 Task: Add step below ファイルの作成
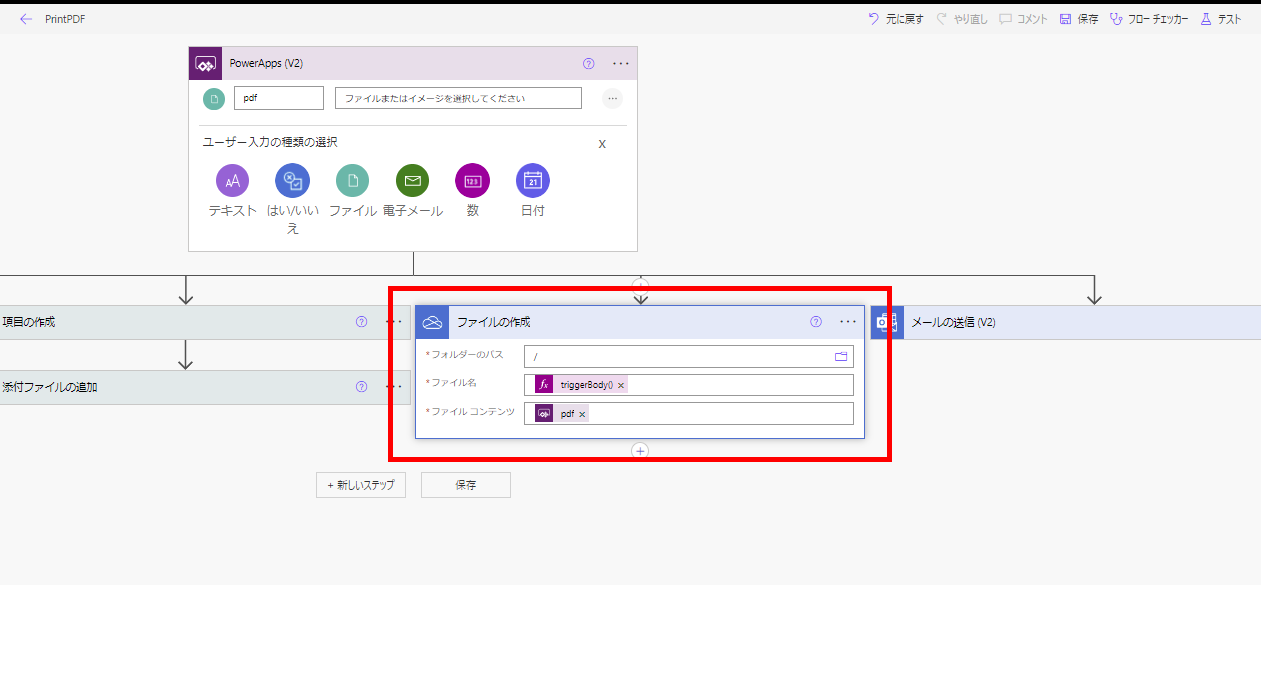tap(641, 451)
